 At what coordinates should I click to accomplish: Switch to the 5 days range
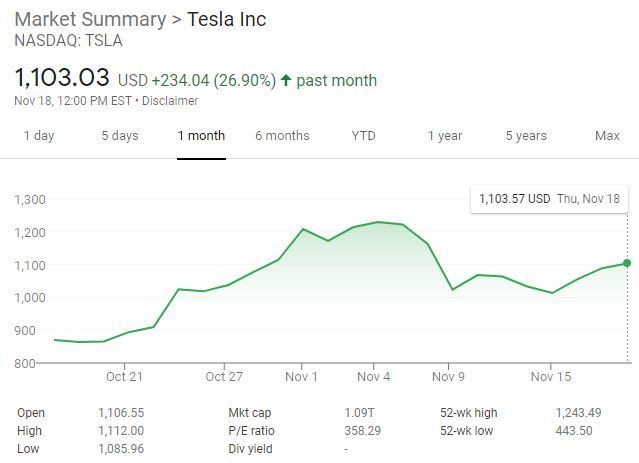point(119,136)
